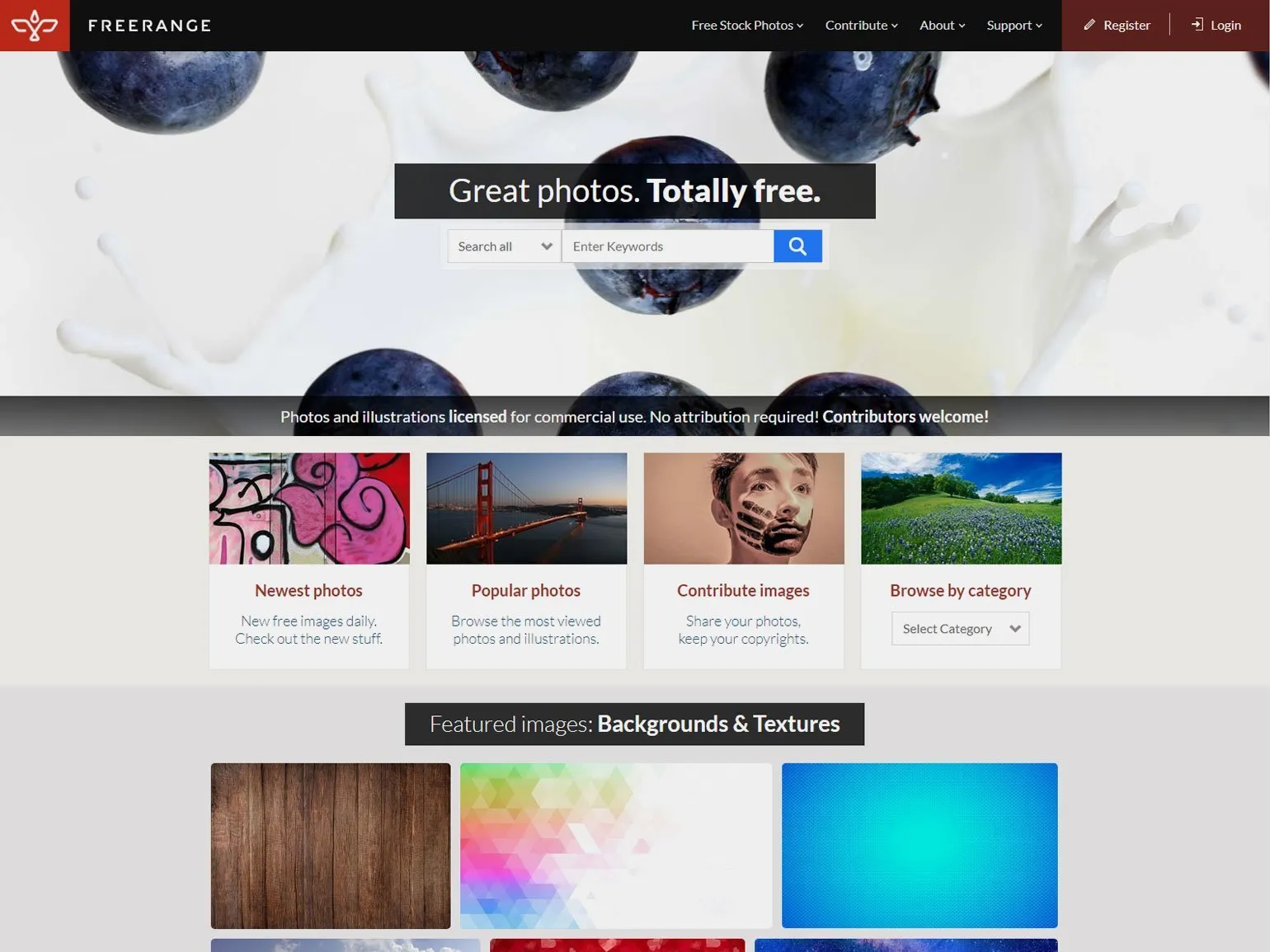
Task: Open the Free Stock Photos menu
Action: (x=747, y=26)
